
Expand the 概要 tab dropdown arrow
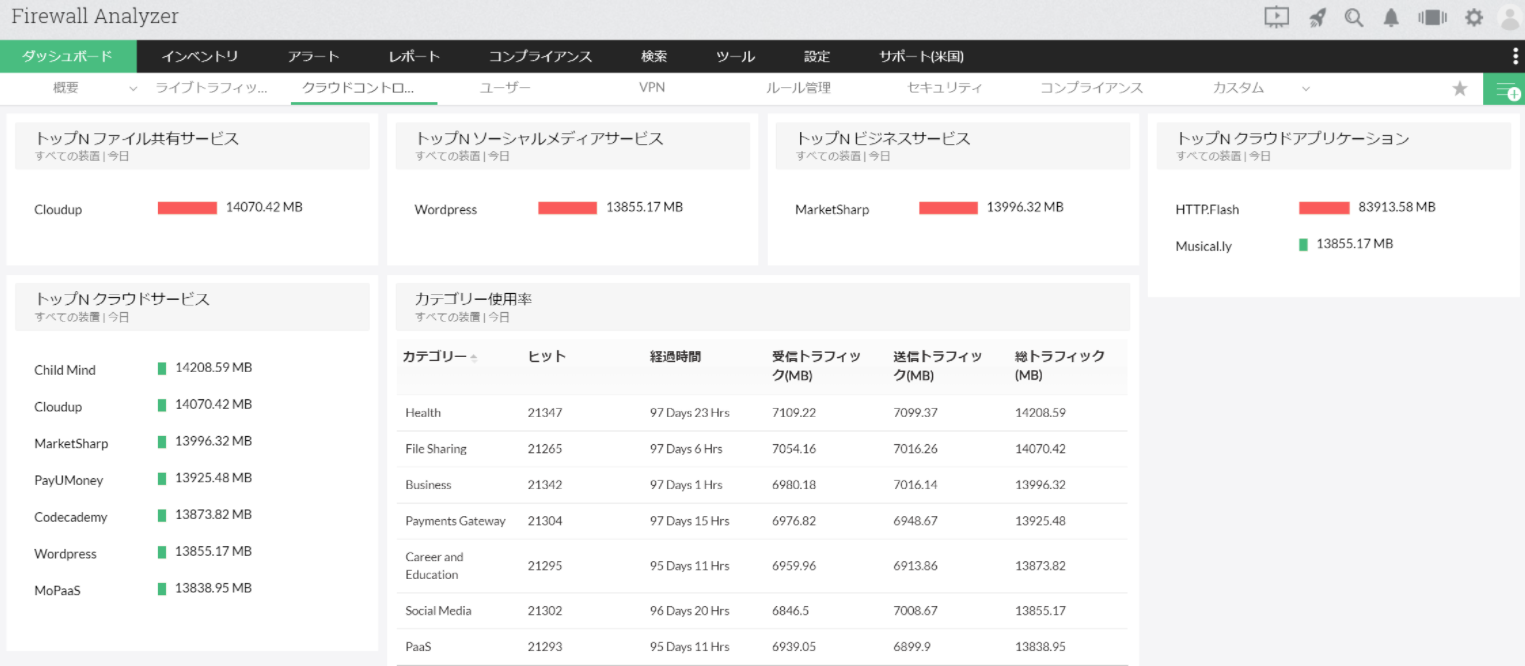tap(134, 89)
